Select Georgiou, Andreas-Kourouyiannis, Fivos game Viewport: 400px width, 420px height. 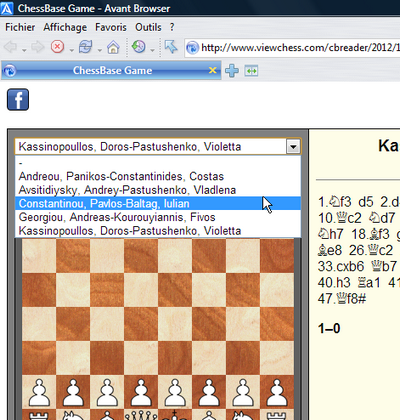pos(158,217)
